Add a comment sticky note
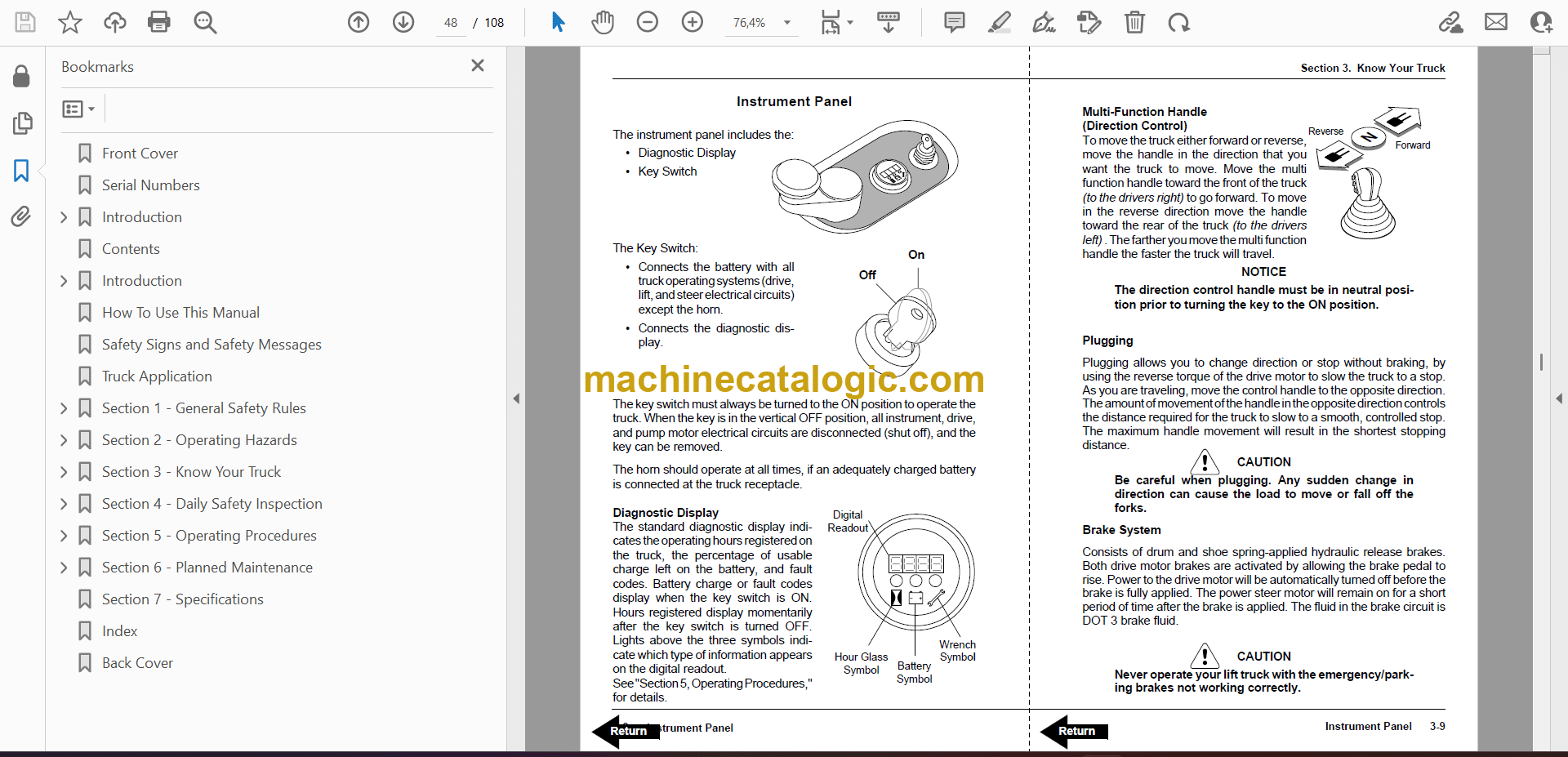 (x=954, y=22)
